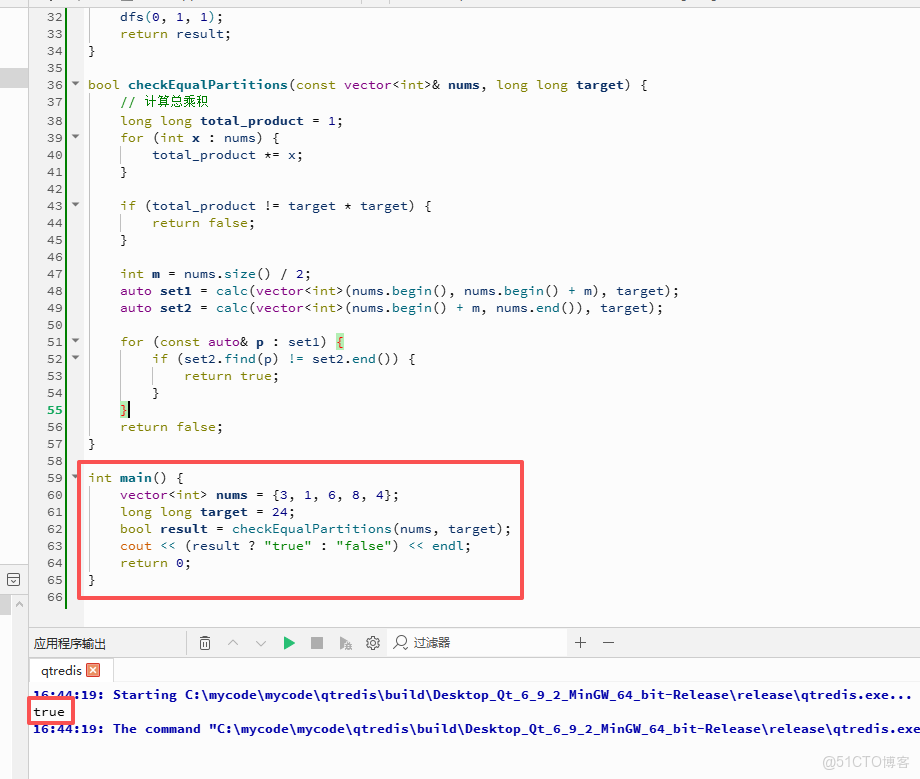Focus the output filter search field
The width and height of the screenshot is (920, 779).
pos(478,643)
